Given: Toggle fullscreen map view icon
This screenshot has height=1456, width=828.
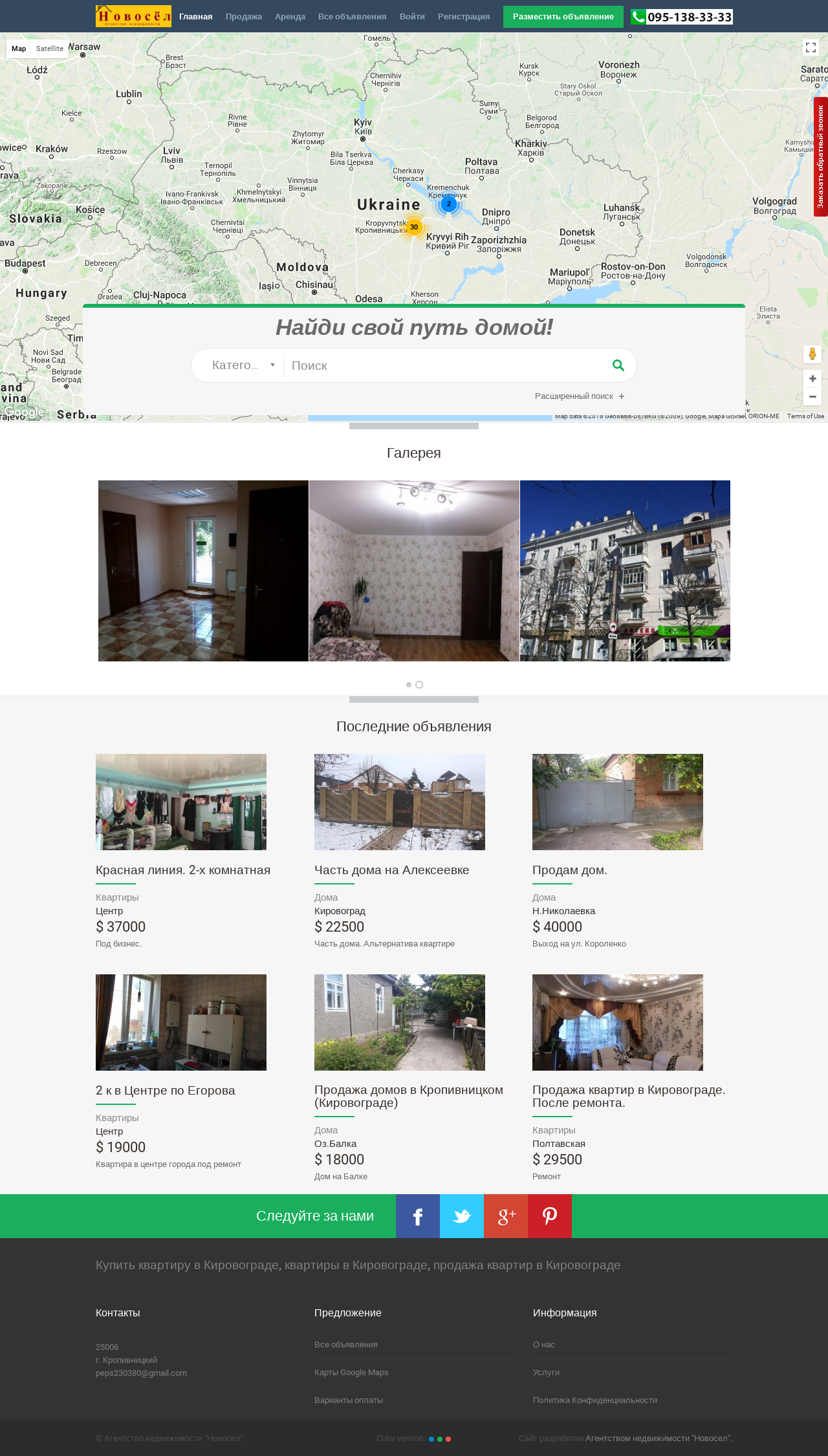Looking at the screenshot, I should (811, 47).
